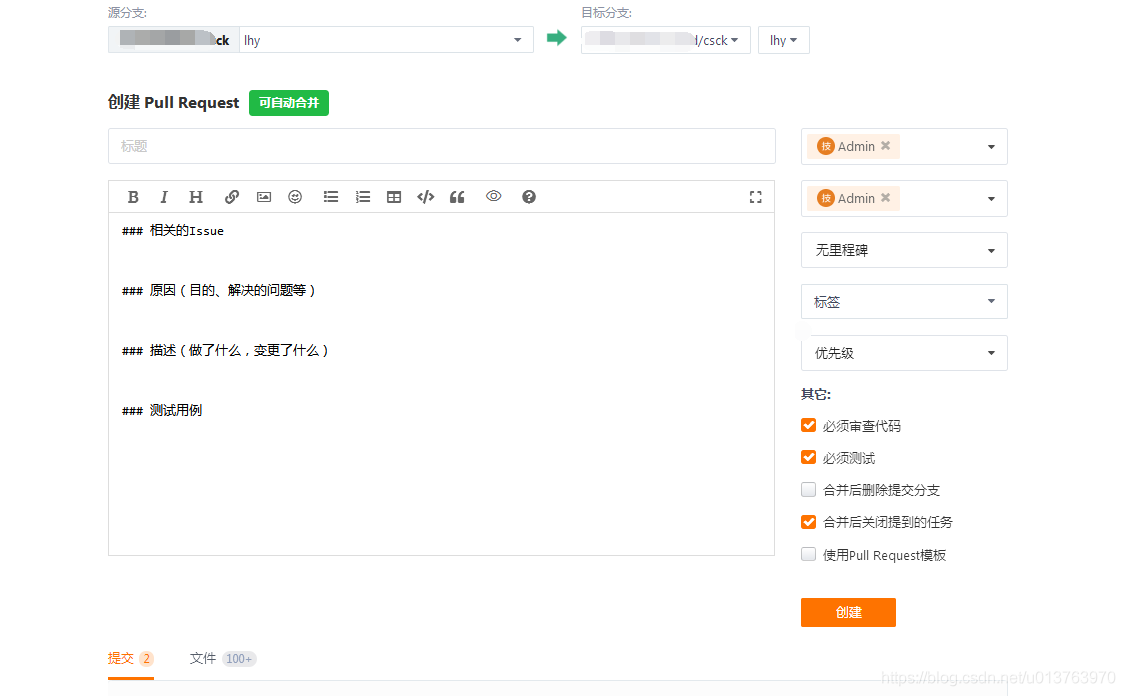Click the 创建 button
This screenshot has width=1125, height=696.
pyautogui.click(x=848, y=613)
